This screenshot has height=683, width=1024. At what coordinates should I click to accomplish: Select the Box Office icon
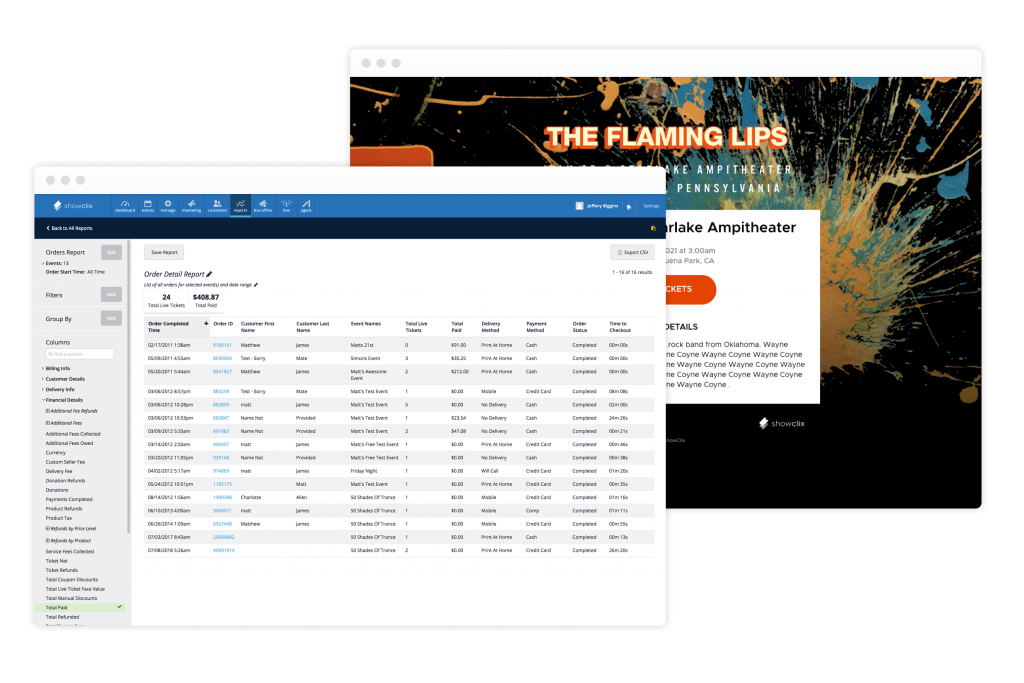[x=262, y=205]
